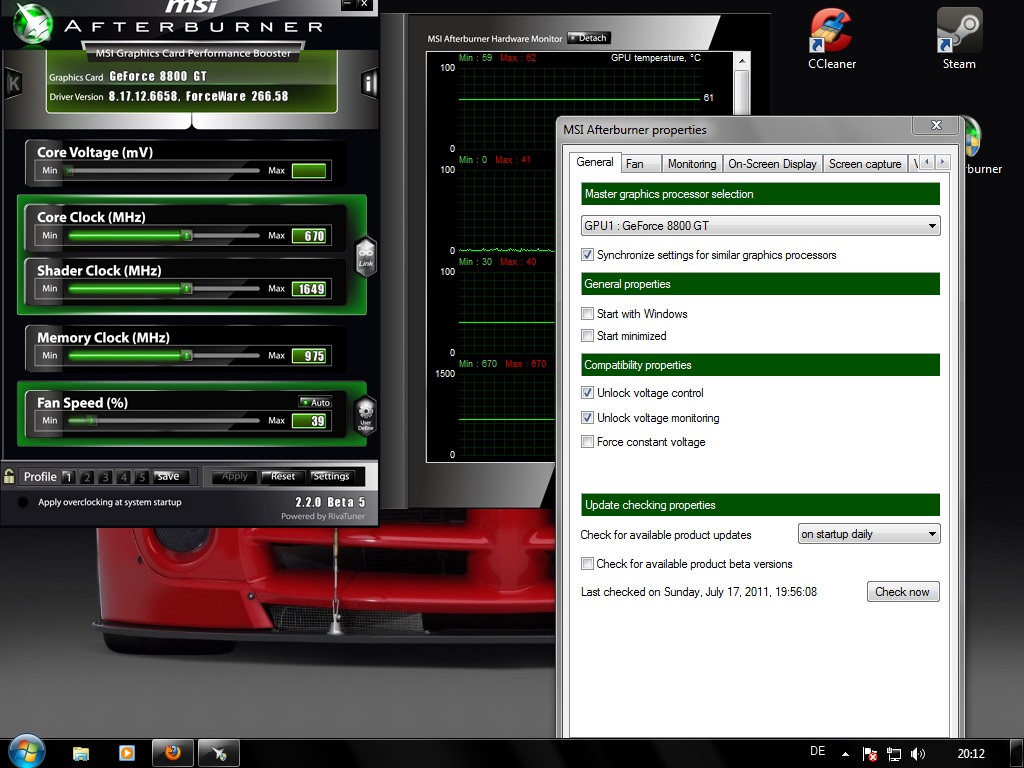Screen dimensions: 1024x768
Task: Click the Fan Speed slider handle
Action: point(92,421)
